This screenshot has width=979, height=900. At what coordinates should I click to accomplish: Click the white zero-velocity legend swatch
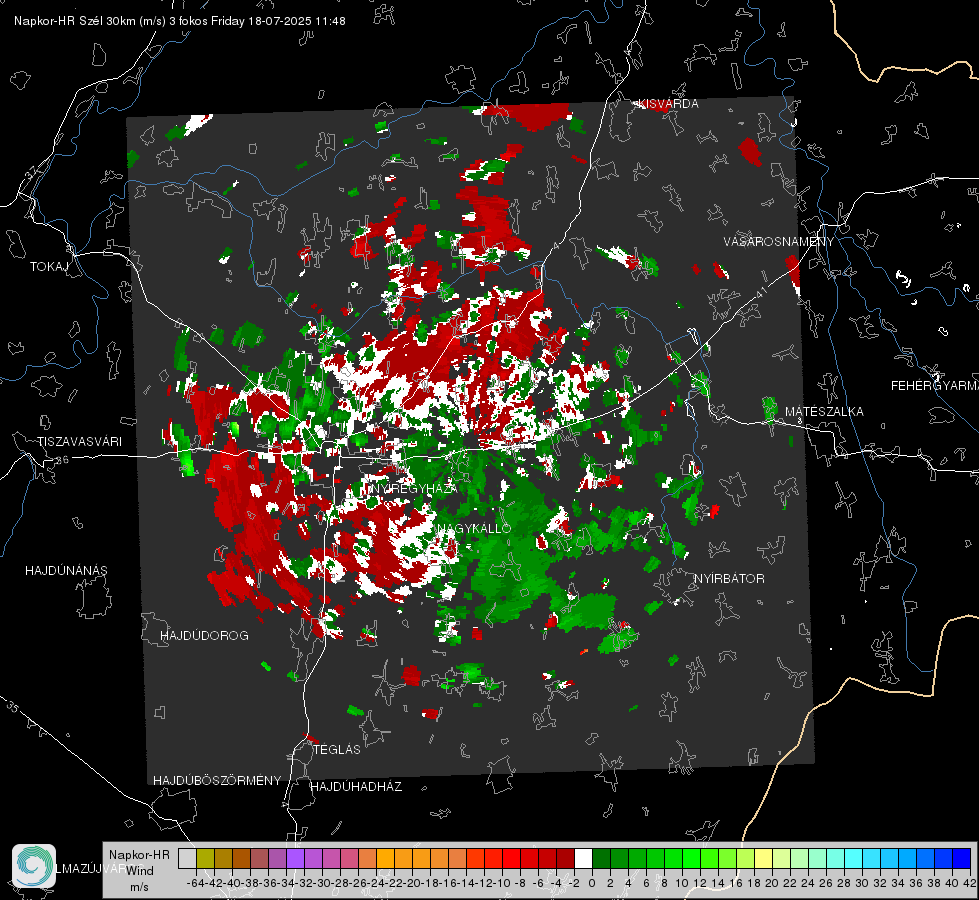click(583, 858)
